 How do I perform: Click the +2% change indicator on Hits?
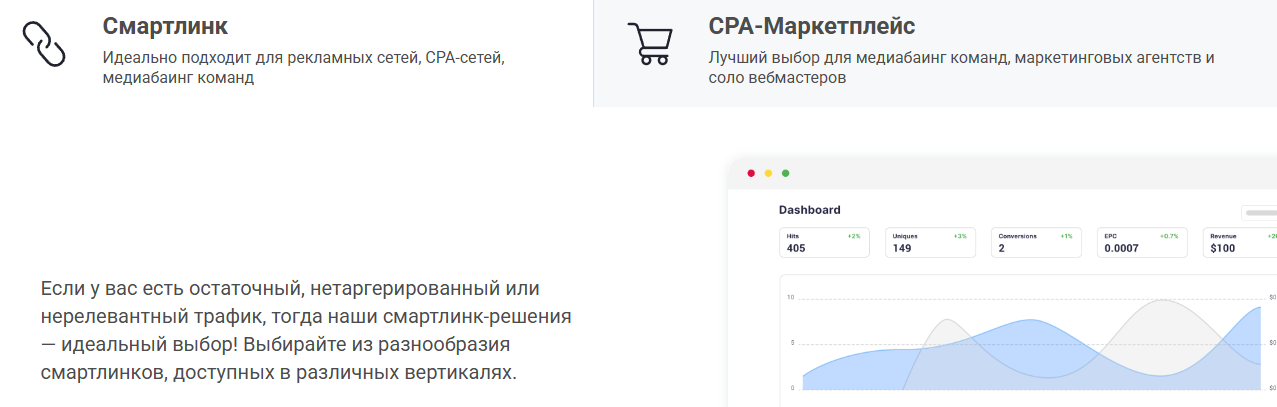pos(853,236)
